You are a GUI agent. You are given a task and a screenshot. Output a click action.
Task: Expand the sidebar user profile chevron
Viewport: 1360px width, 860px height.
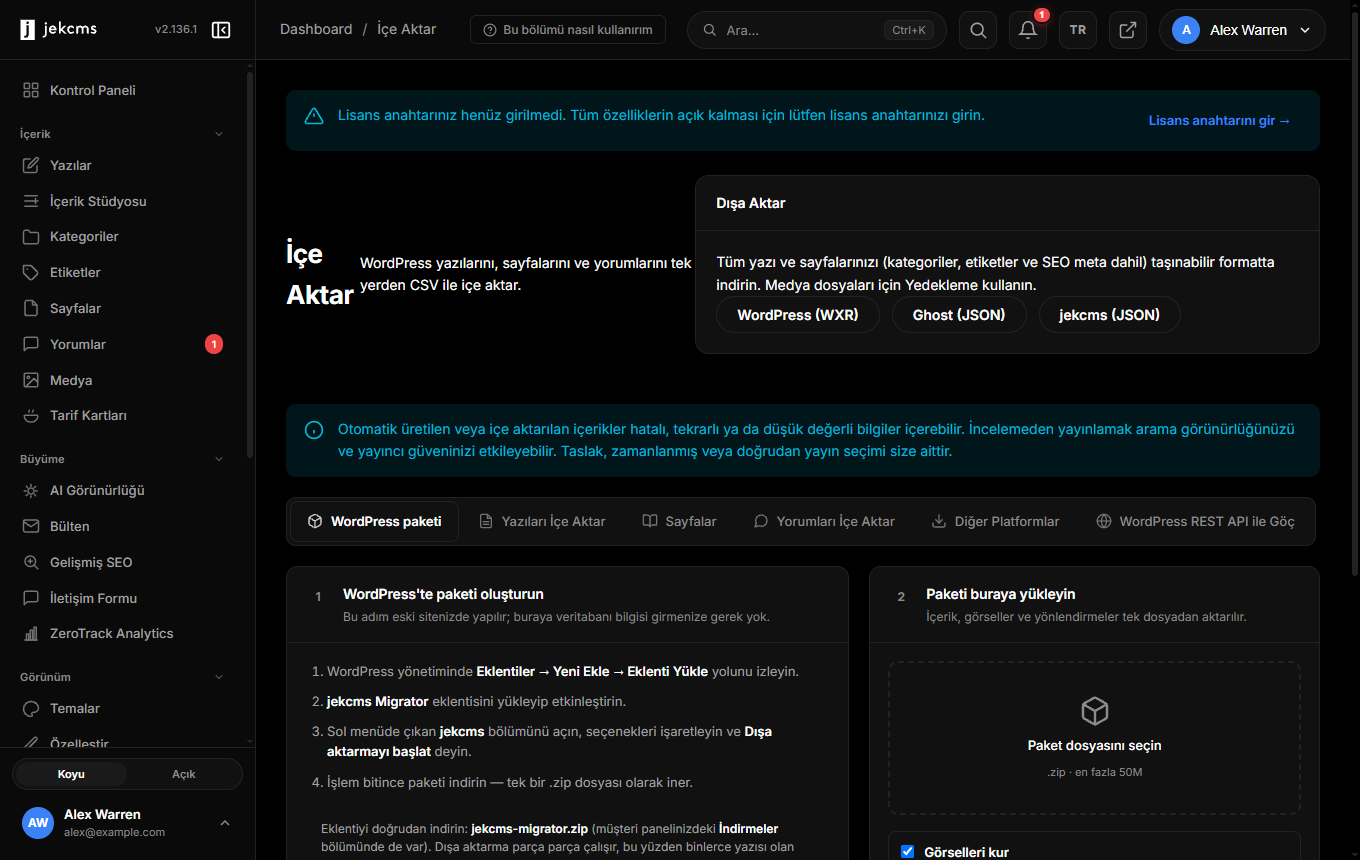click(x=225, y=823)
